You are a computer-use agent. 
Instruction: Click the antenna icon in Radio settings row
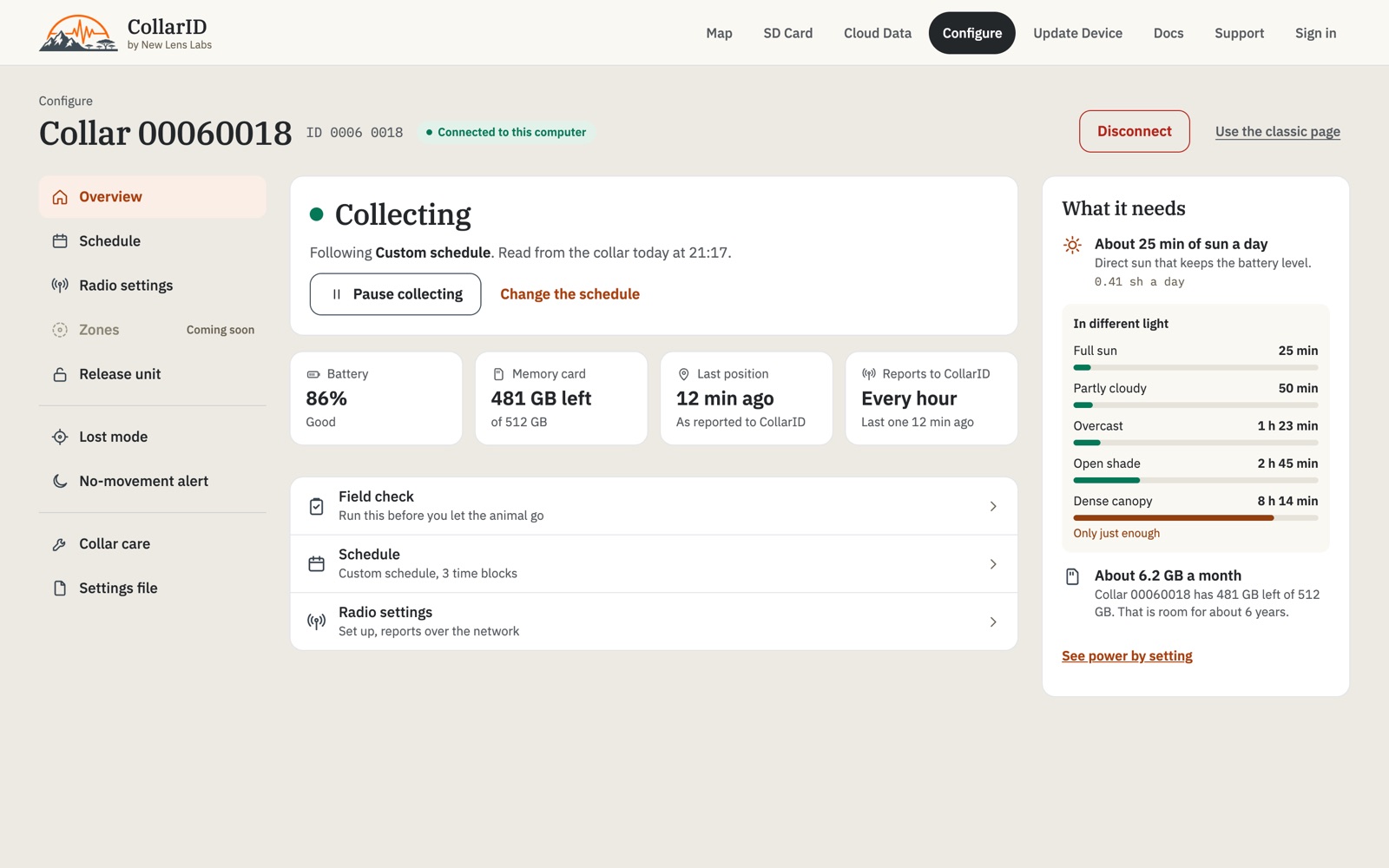pyautogui.click(x=317, y=621)
